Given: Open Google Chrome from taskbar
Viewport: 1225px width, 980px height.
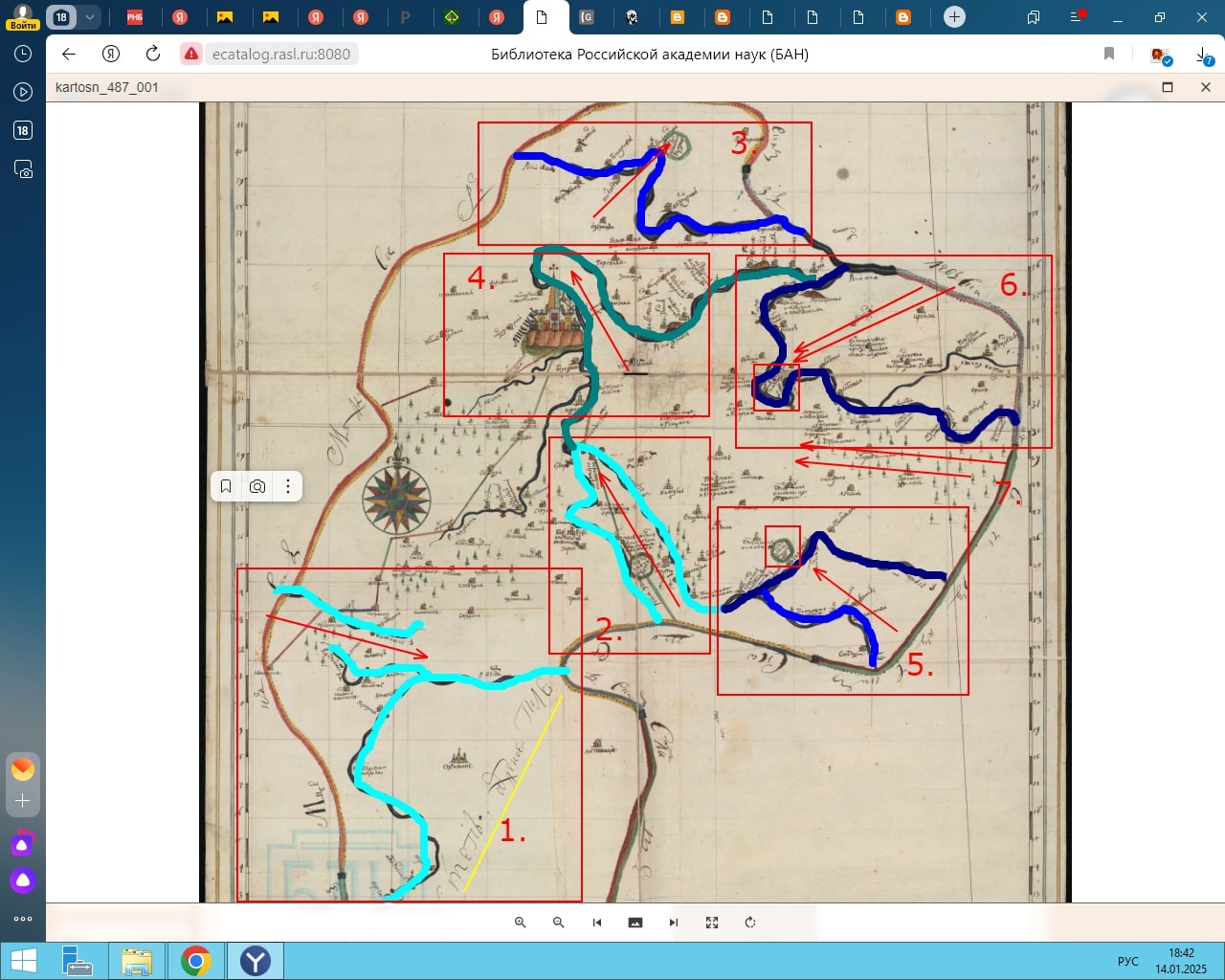Looking at the screenshot, I should click(196, 961).
